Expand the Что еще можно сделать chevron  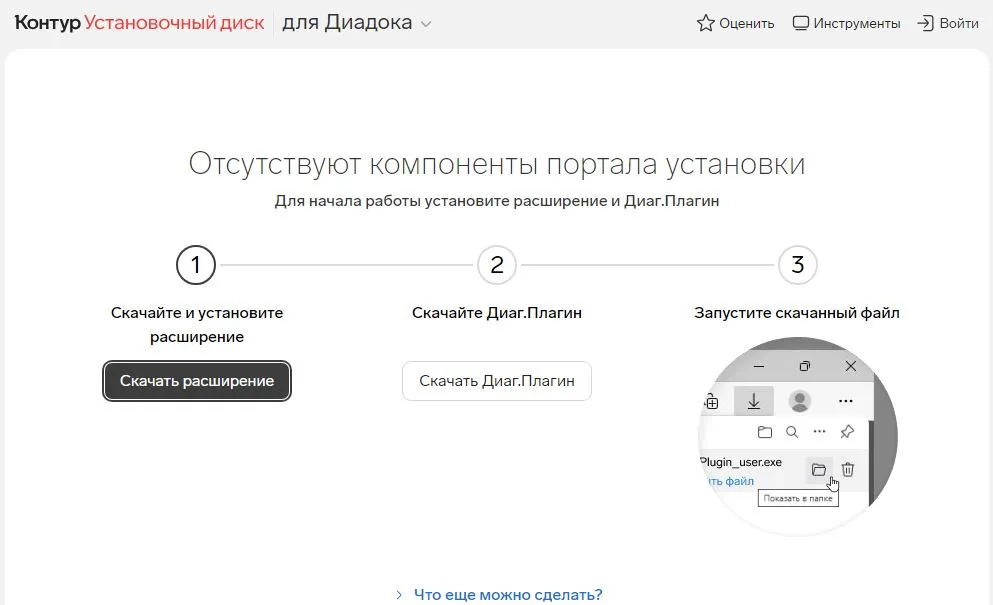399,595
